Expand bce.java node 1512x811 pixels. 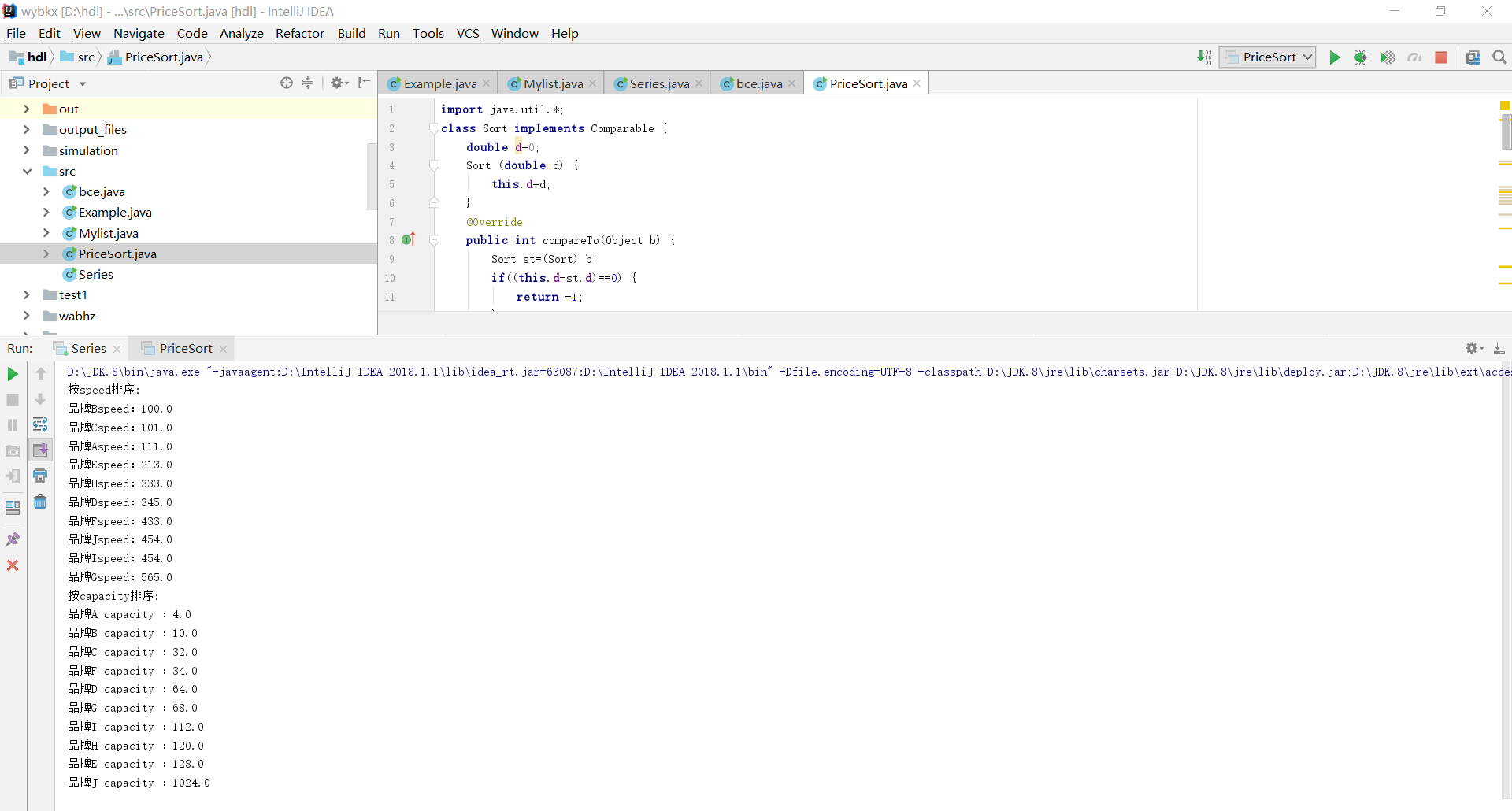coord(46,191)
